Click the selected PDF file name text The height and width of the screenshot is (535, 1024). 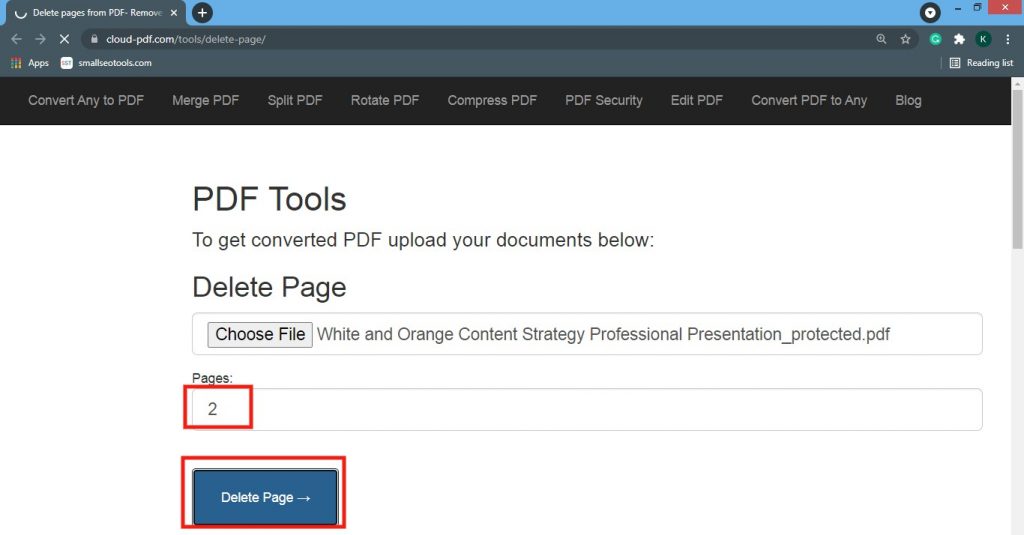(603, 334)
